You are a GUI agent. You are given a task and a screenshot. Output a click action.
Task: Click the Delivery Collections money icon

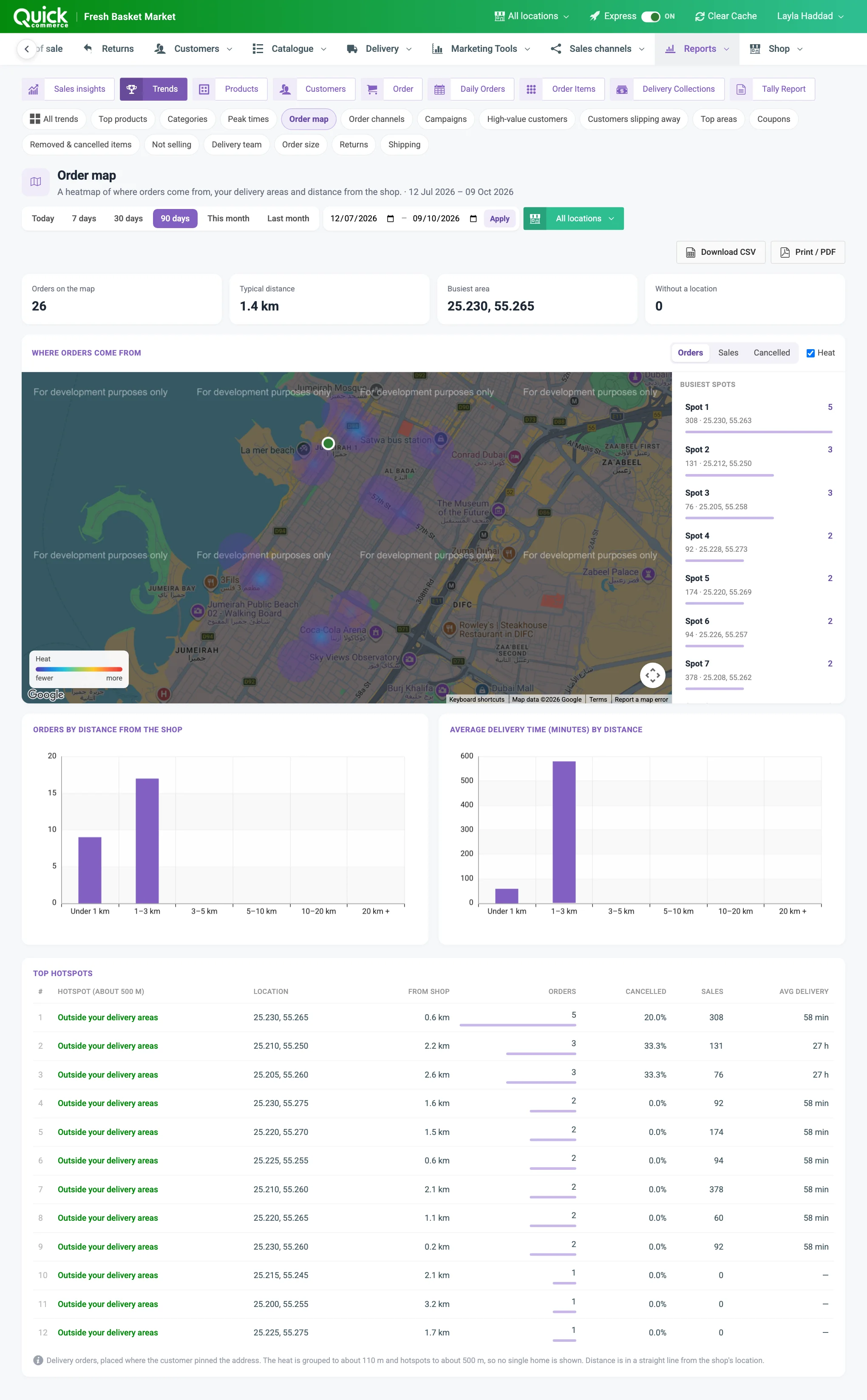[622, 89]
